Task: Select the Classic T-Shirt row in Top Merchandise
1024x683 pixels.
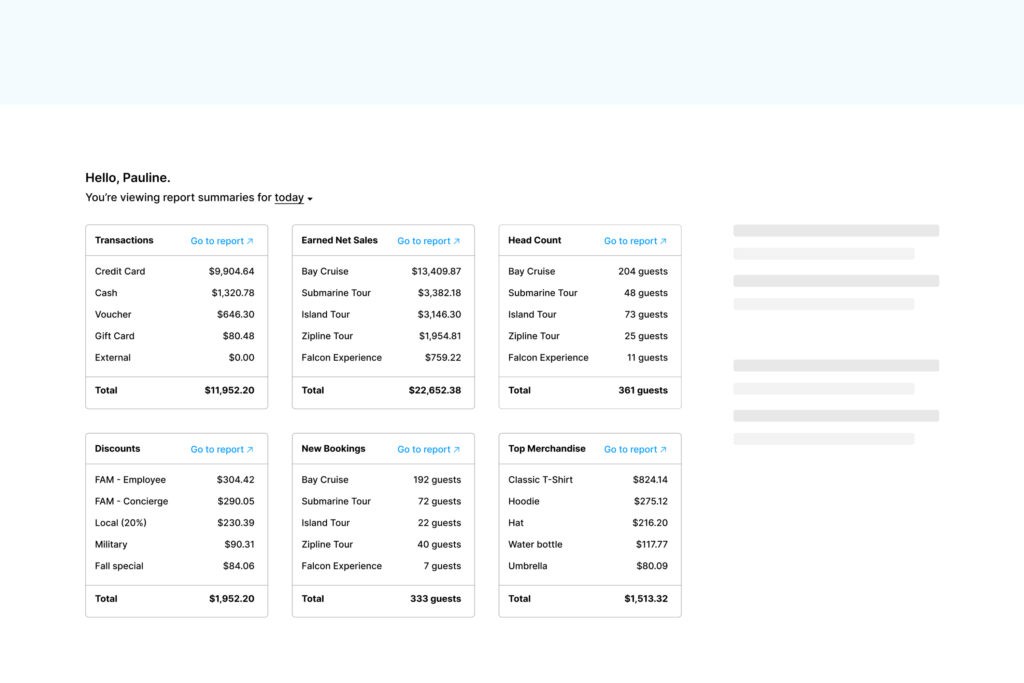Action: 589,479
